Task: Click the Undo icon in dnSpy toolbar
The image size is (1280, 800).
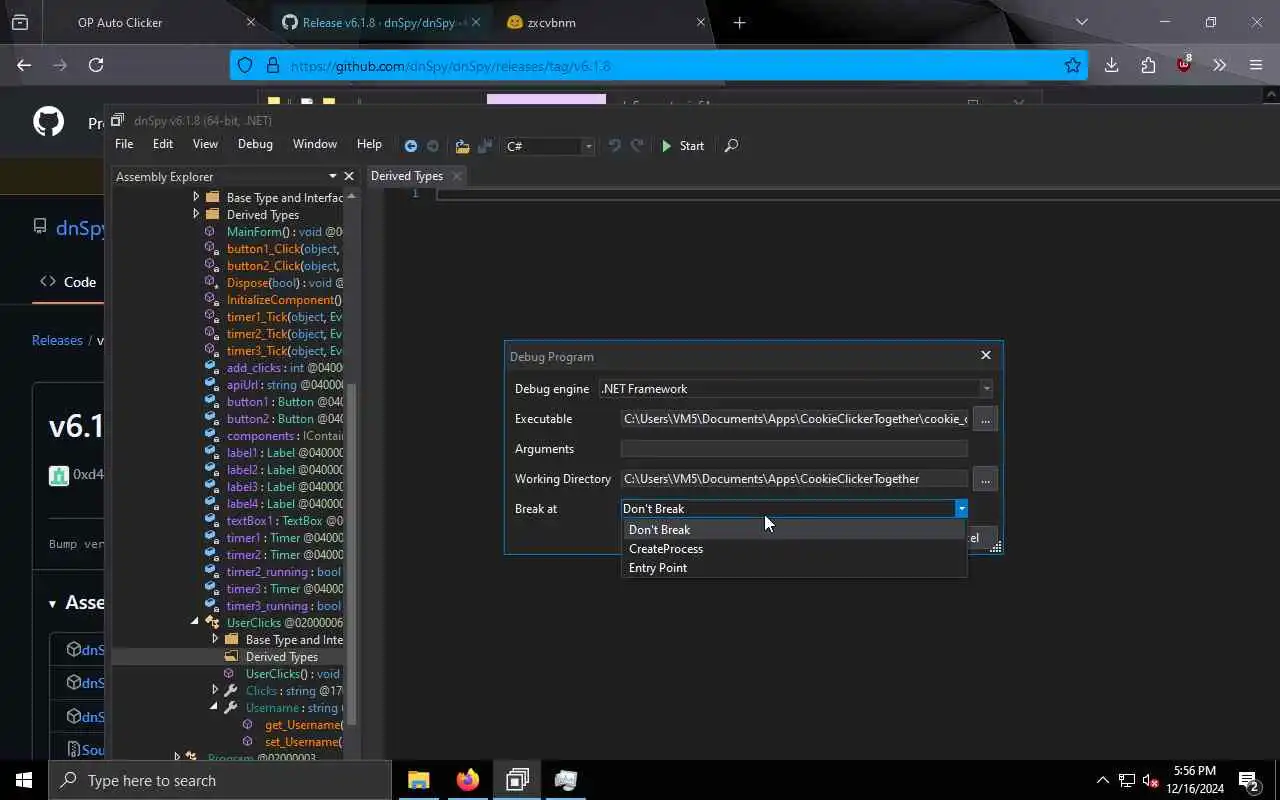Action: point(614,146)
